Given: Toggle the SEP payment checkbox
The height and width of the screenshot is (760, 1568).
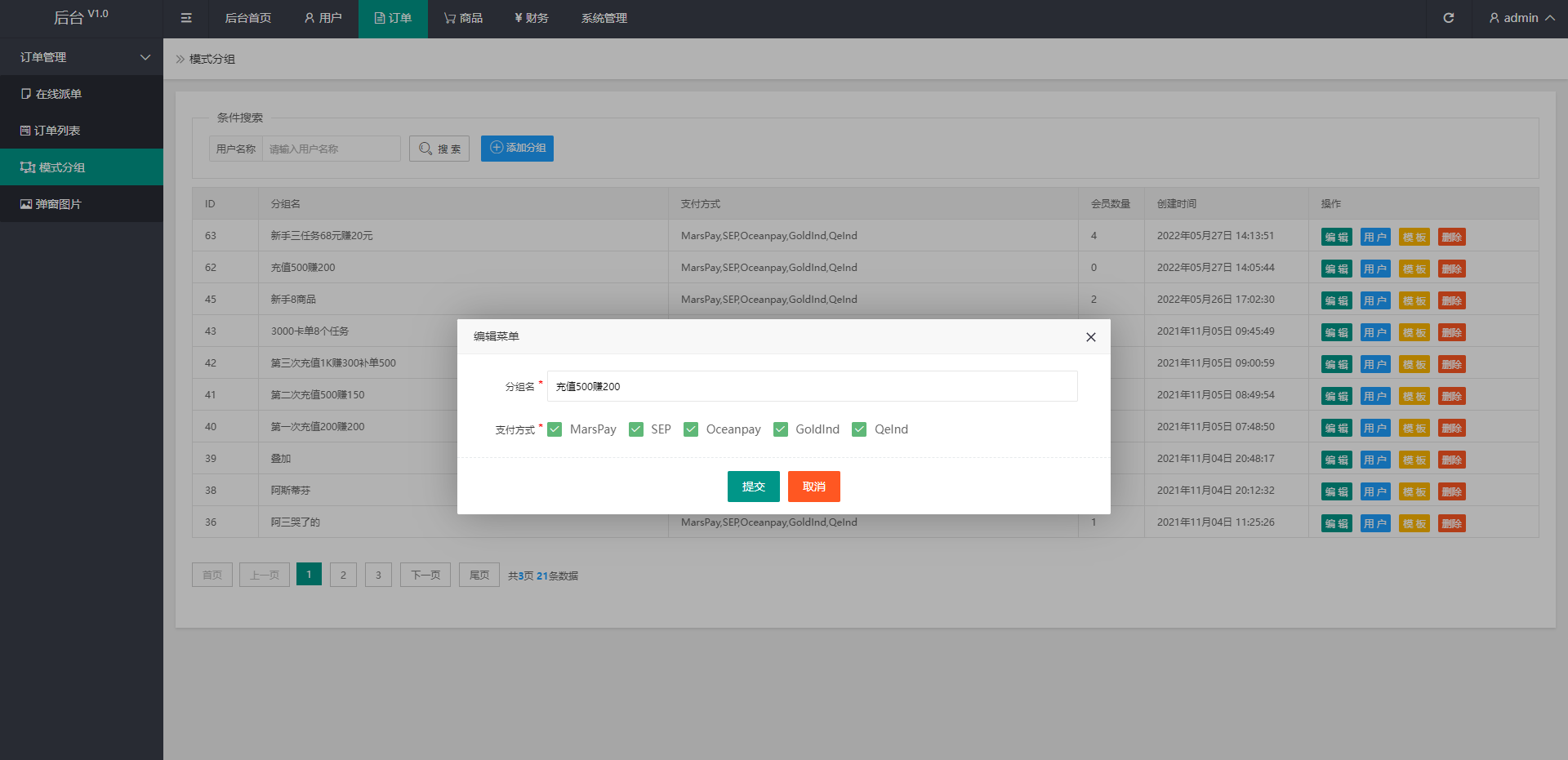Looking at the screenshot, I should click(x=636, y=429).
